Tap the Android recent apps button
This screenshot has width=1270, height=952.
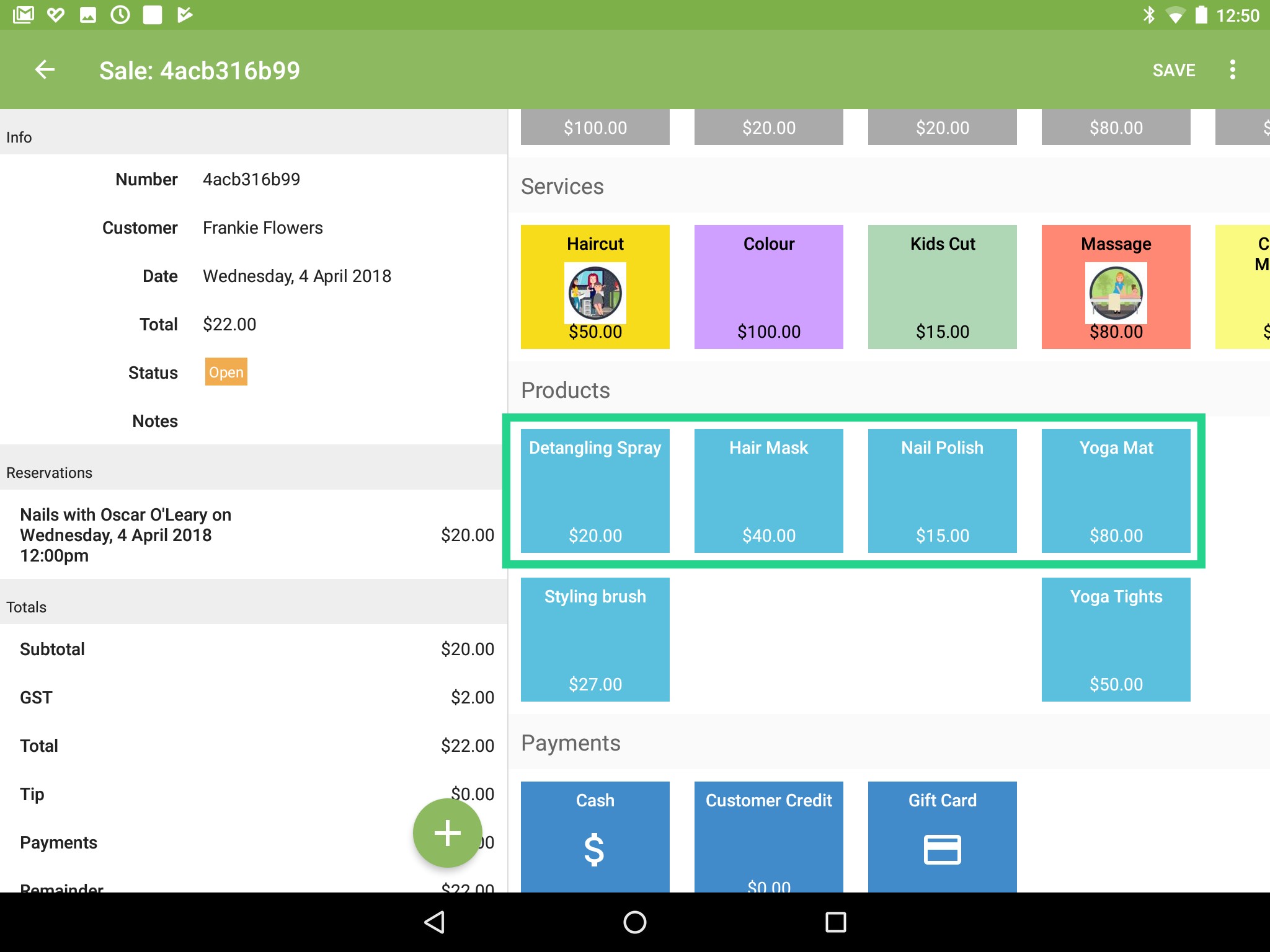[x=835, y=922]
